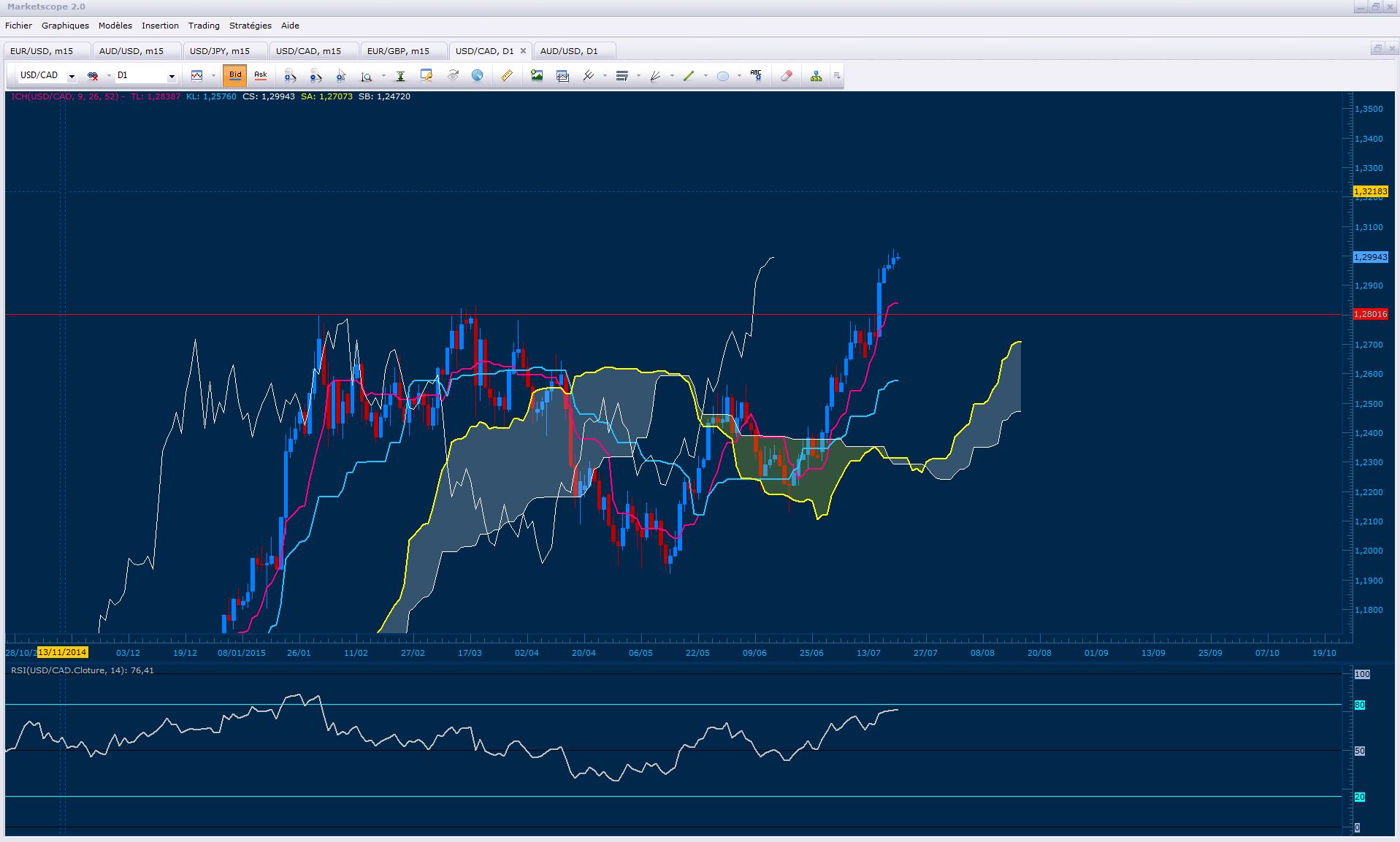1400x842 pixels.
Task: Click the eye visibility icon
Action: [x=453, y=75]
